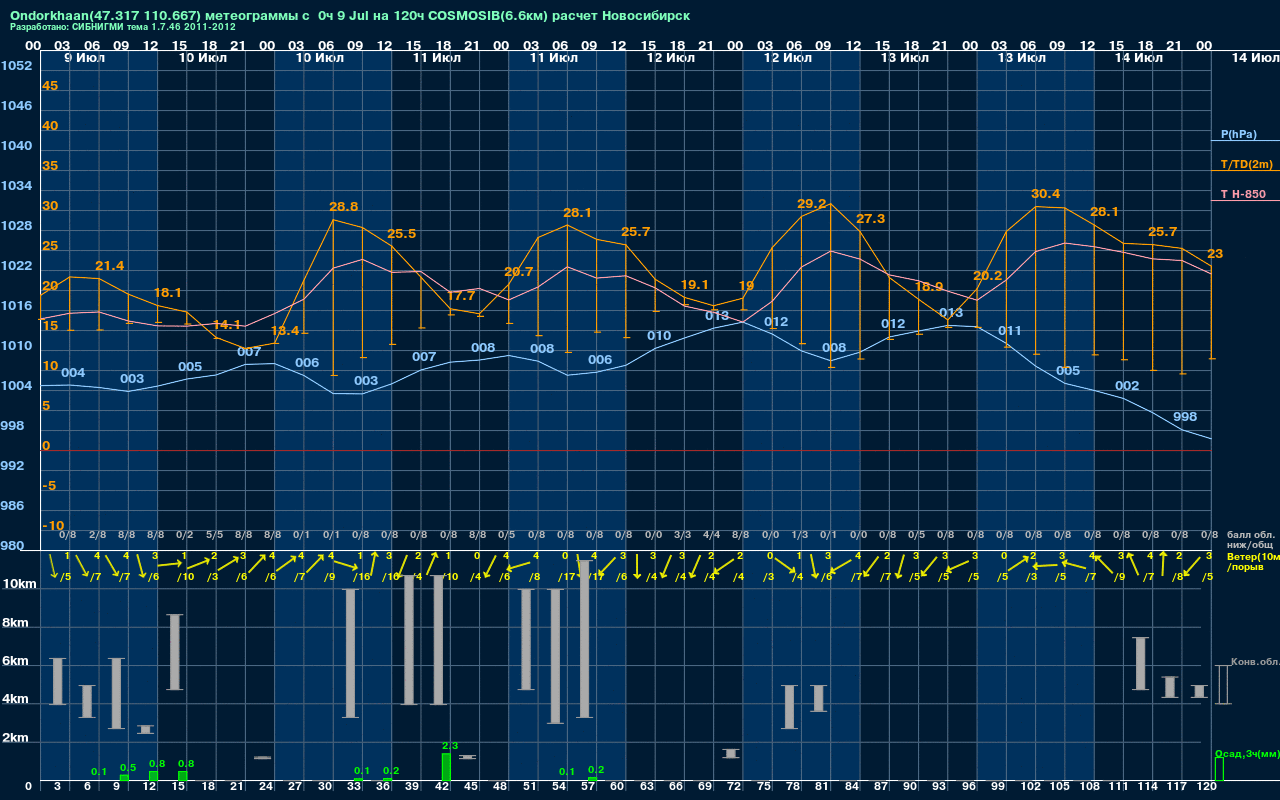Click the 20.2 temperature value
The width and height of the screenshot is (1280, 800).
(x=987, y=276)
